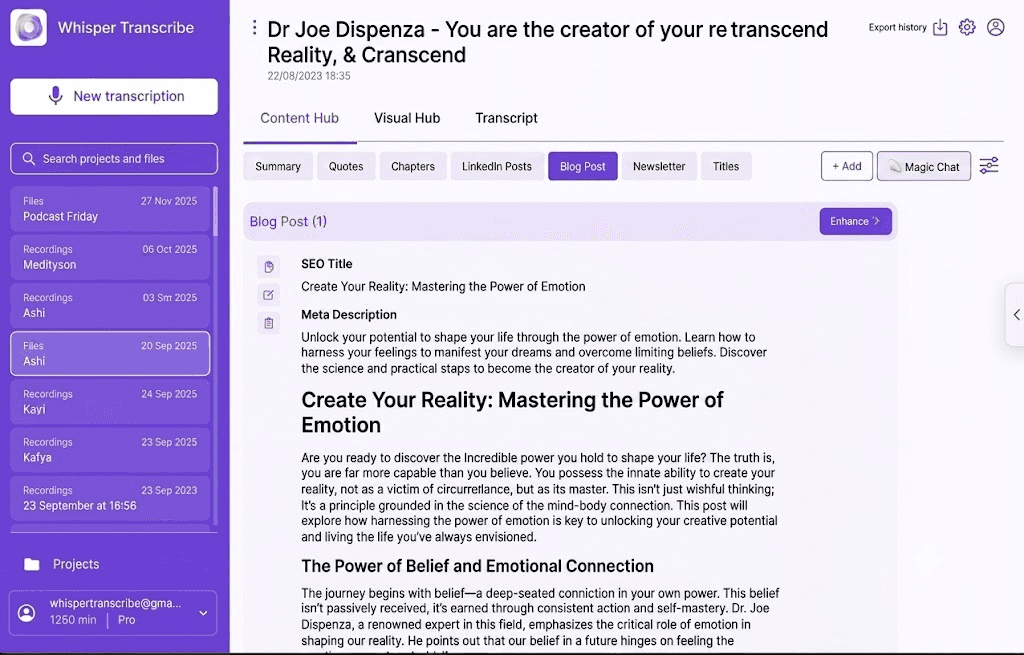This screenshot has height=655, width=1024.
Task: Open Magic Chat
Action: pyautogui.click(x=923, y=166)
